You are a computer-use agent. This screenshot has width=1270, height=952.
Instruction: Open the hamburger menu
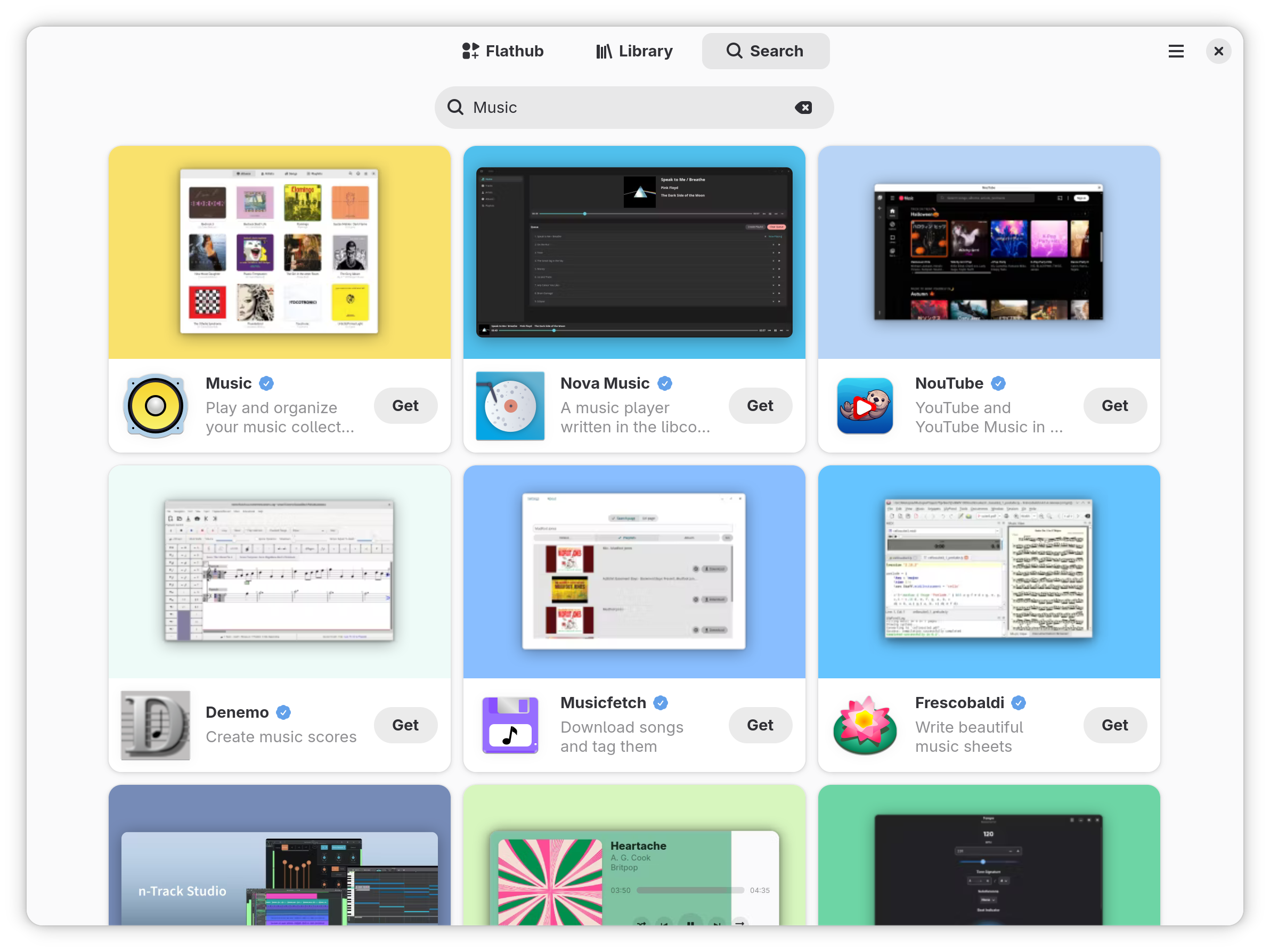coord(1176,51)
